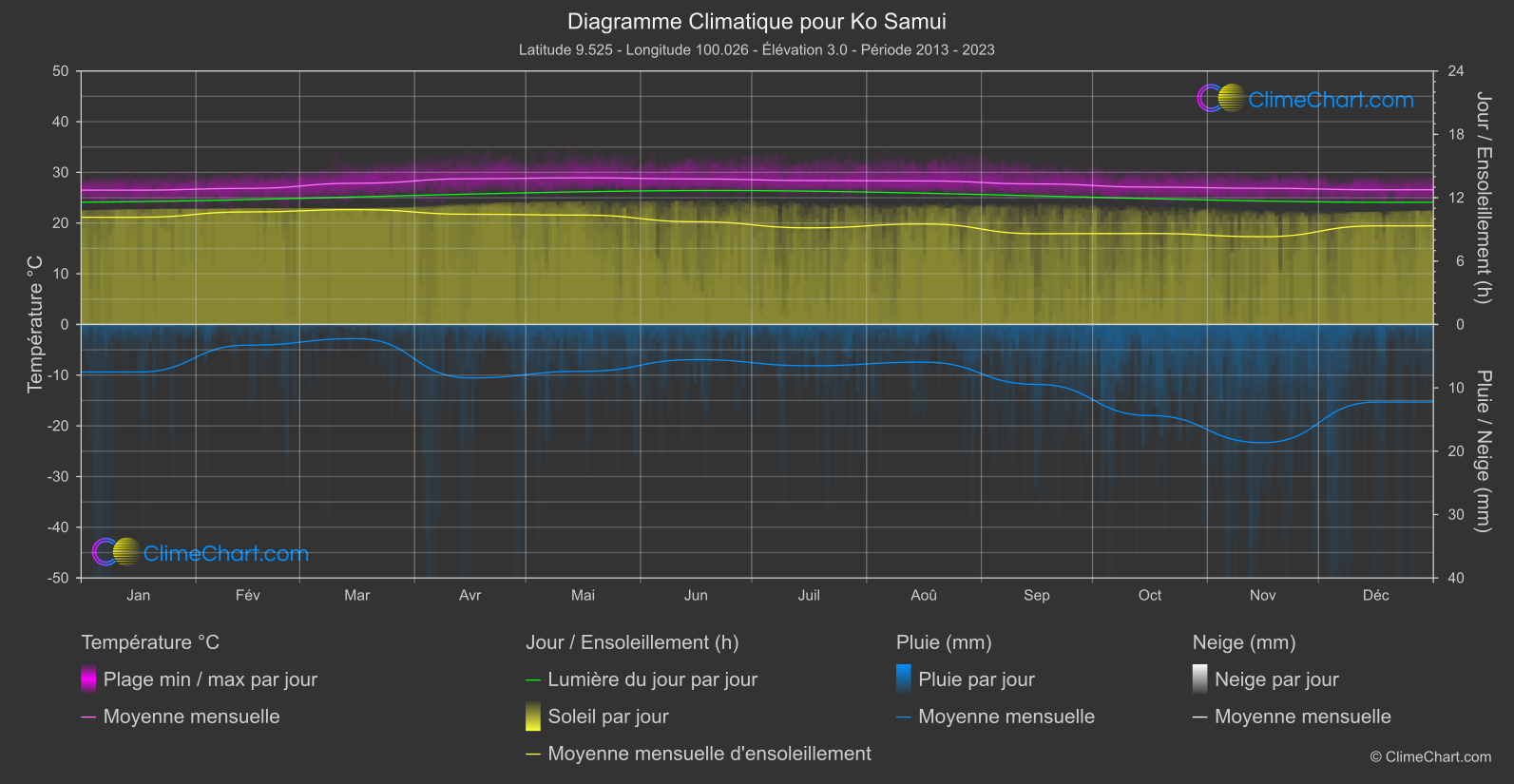Viewport: 1514px width, 784px height.
Task: Click the 'Avr' month label
Action: click(x=470, y=595)
